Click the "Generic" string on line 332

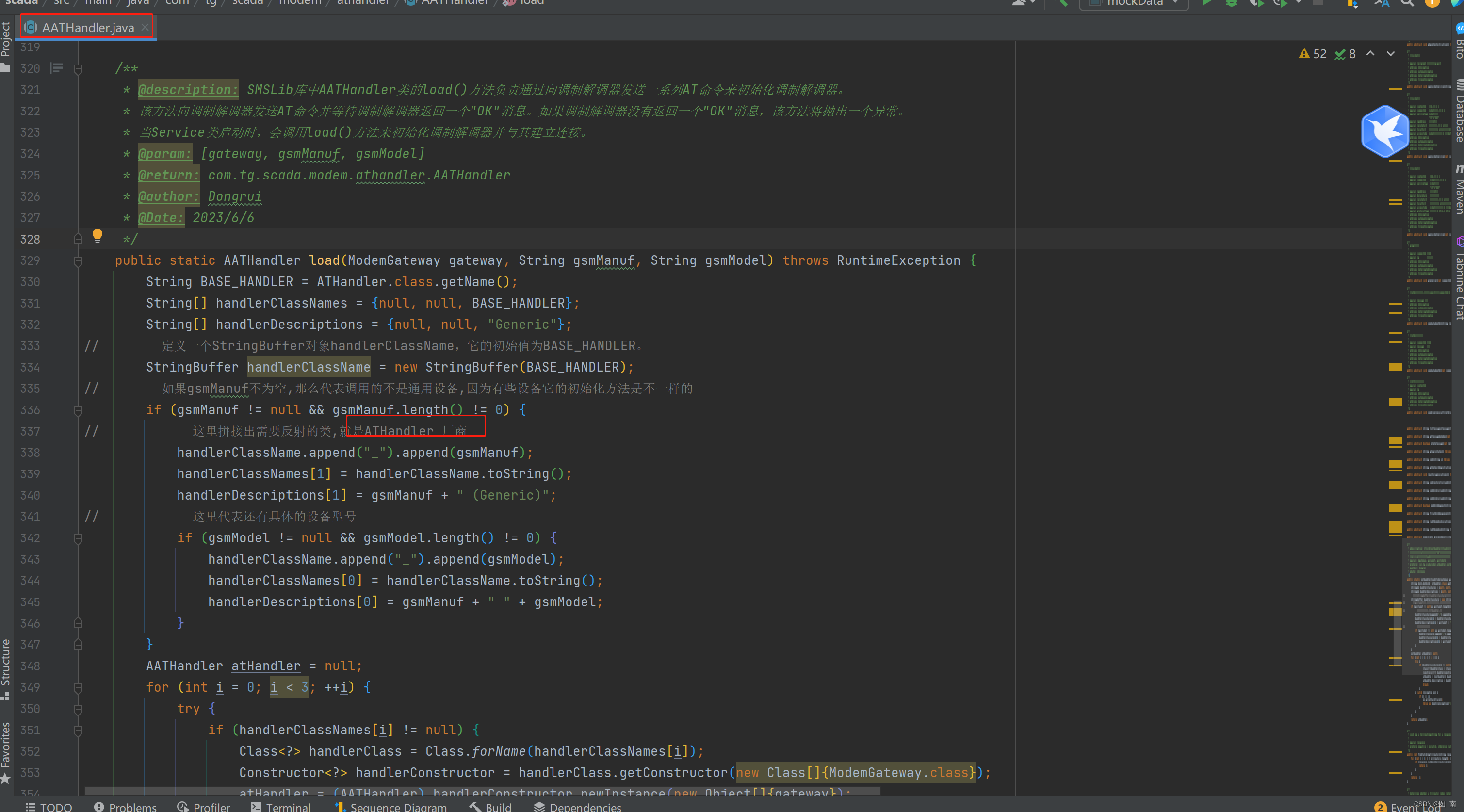coord(522,325)
